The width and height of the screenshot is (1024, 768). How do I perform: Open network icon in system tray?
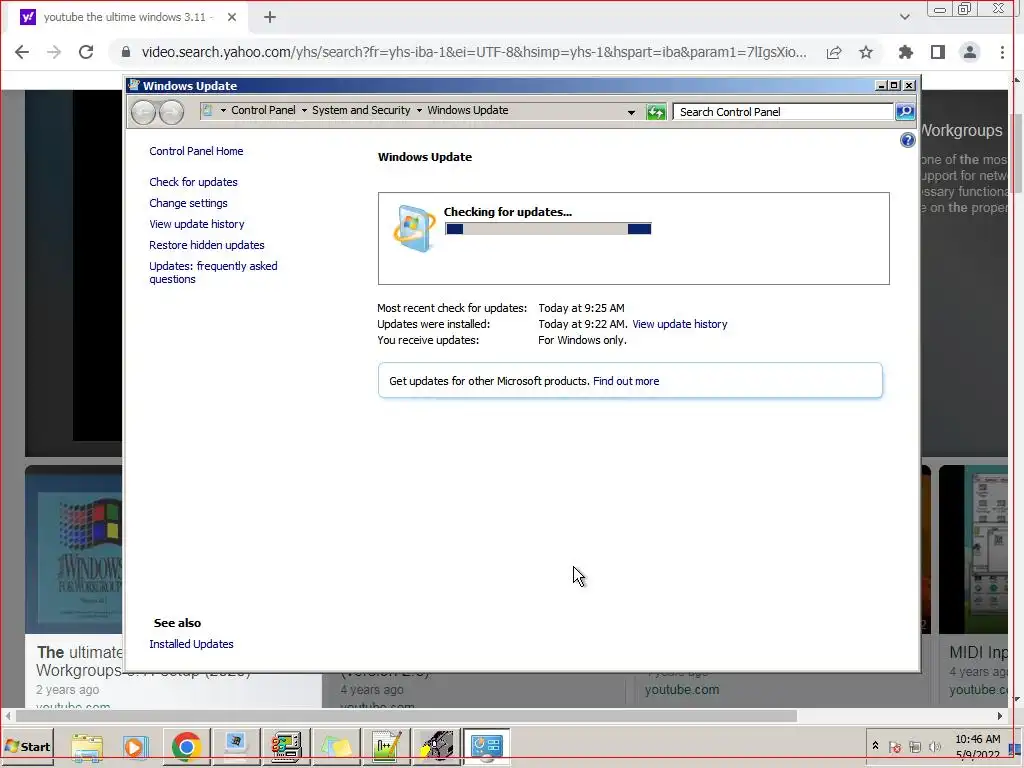[915, 747]
